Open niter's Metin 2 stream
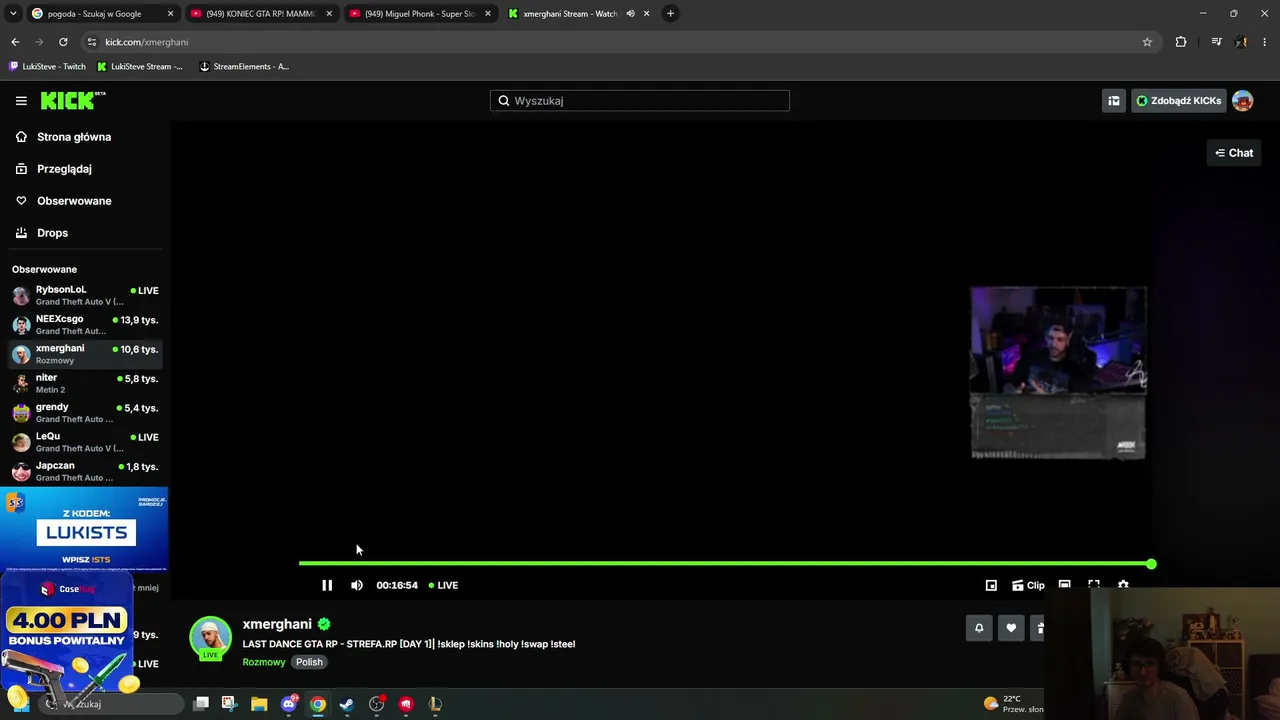This screenshot has height=720, width=1280. pos(85,383)
